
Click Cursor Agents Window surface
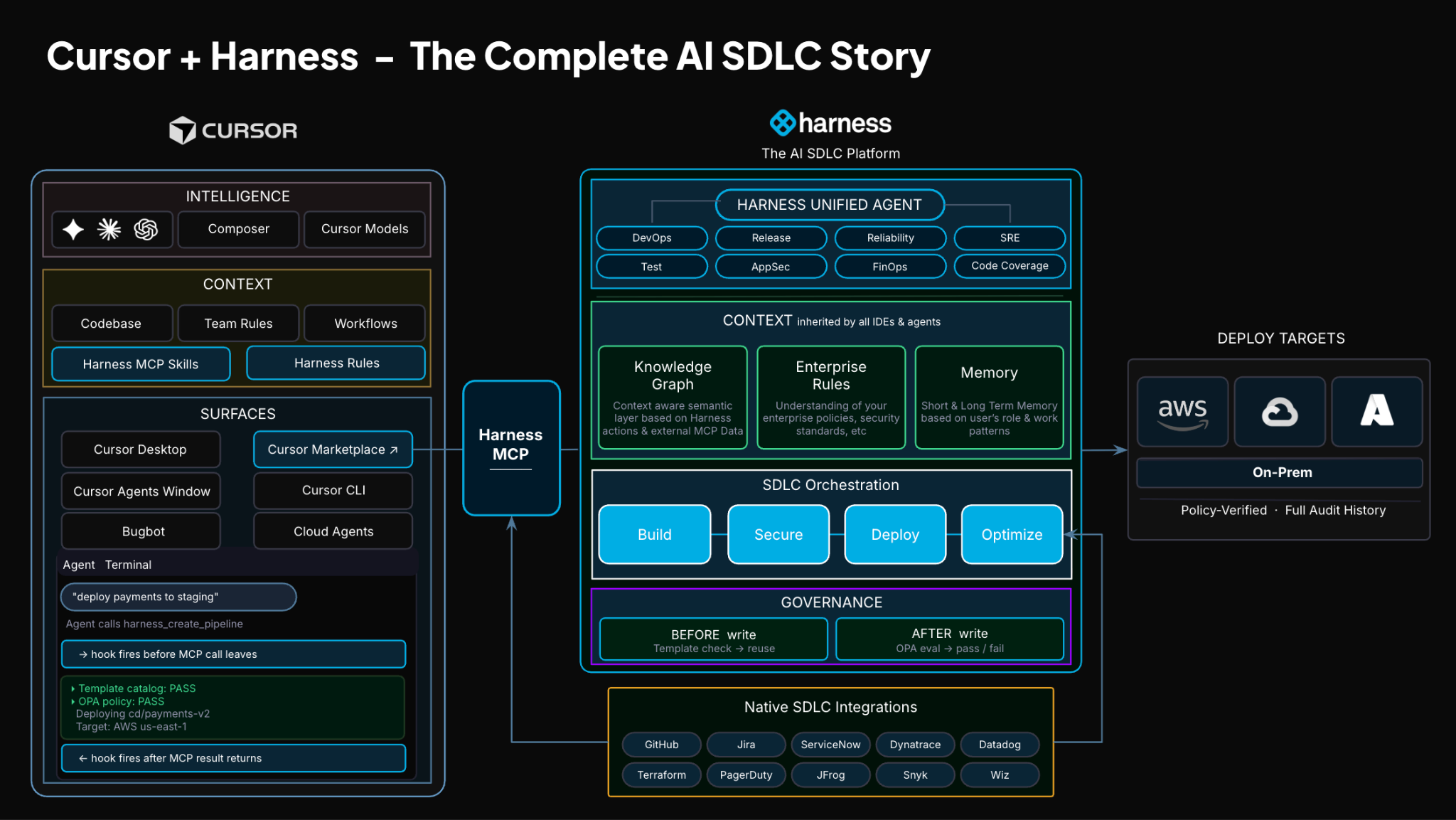[x=141, y=491]
